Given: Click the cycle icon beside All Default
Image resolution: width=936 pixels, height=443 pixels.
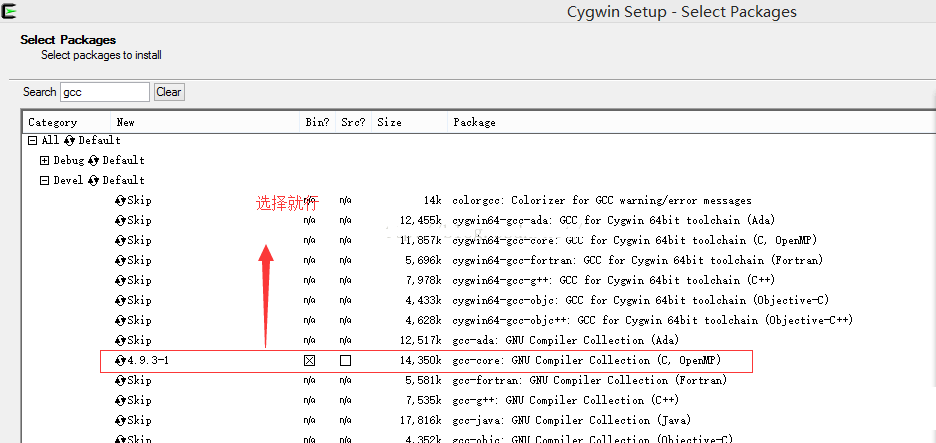Looking at the screenshot, I should tap(69, 141).
